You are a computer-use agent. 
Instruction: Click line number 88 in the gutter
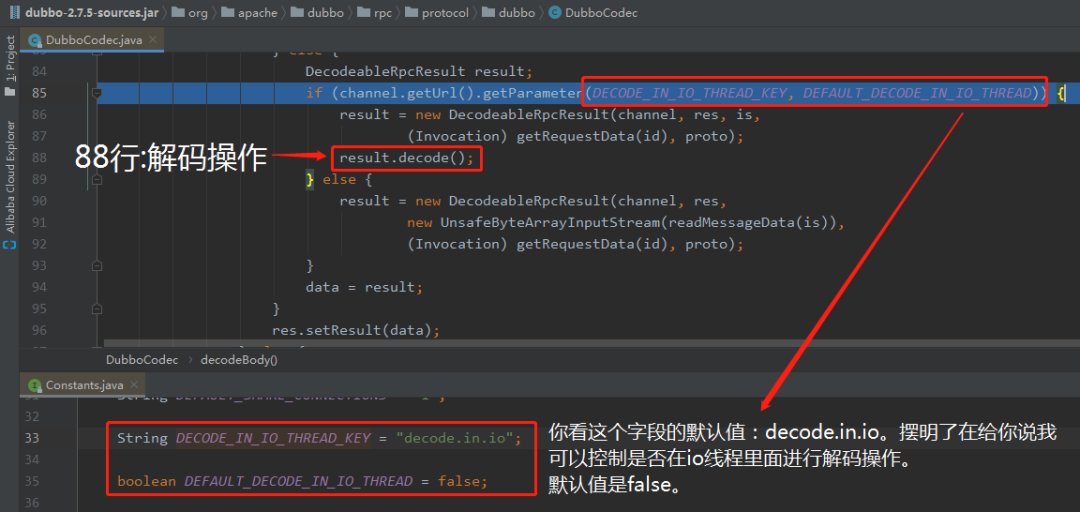tap(39, 158)
